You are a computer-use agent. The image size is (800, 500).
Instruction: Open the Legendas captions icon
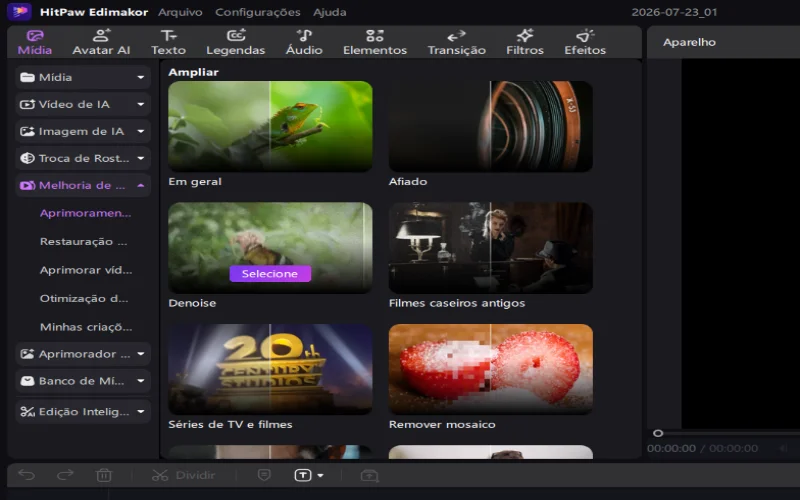click(236, 35)
